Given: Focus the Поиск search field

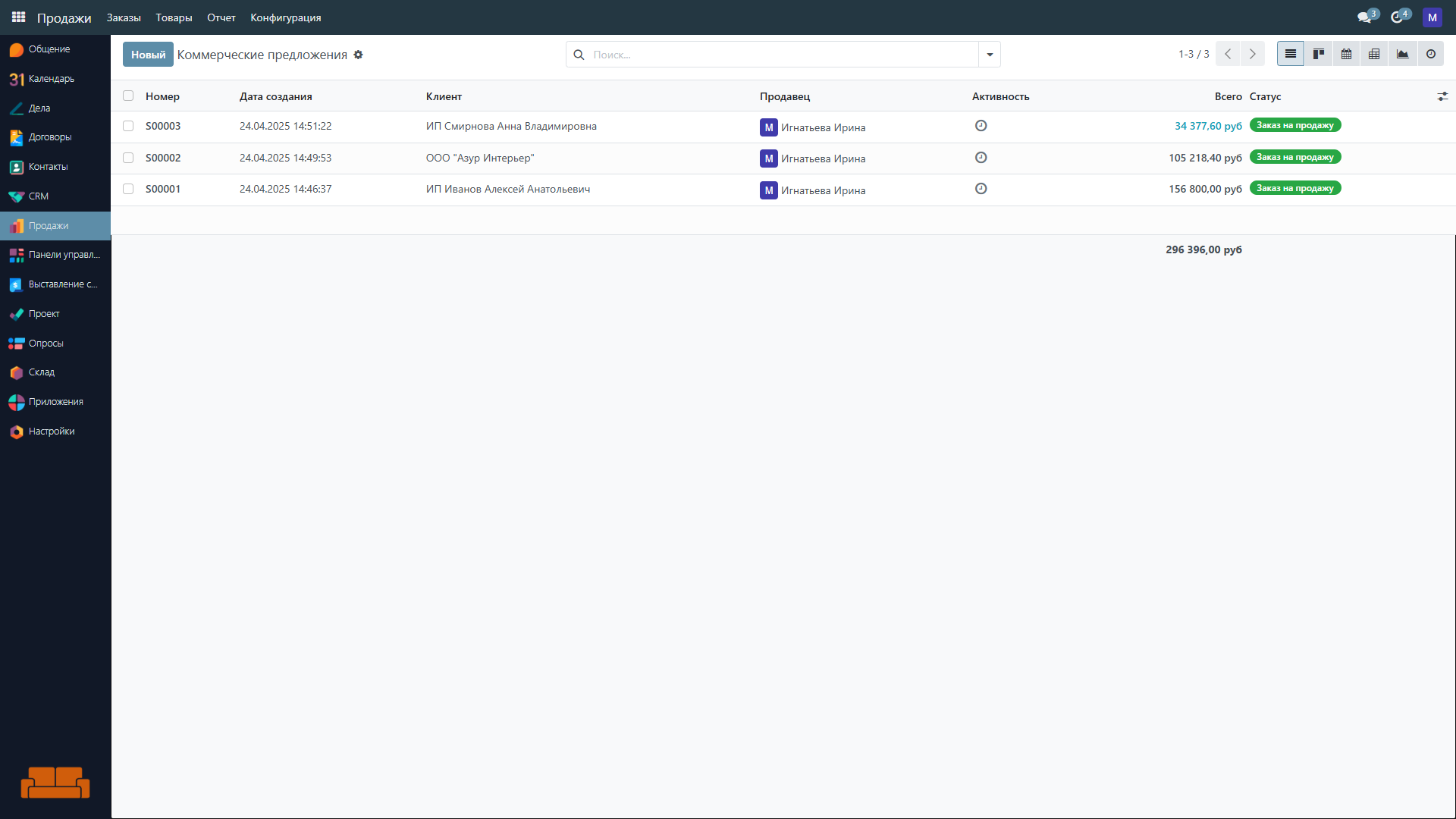Looking at the screenshot, I should coord(781,55).
